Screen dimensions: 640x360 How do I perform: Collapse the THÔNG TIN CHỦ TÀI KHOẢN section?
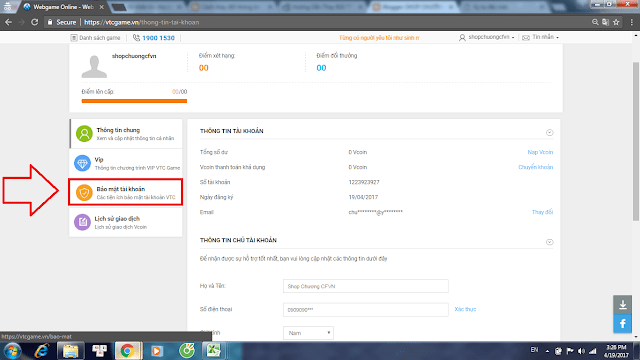pos(549,242)
